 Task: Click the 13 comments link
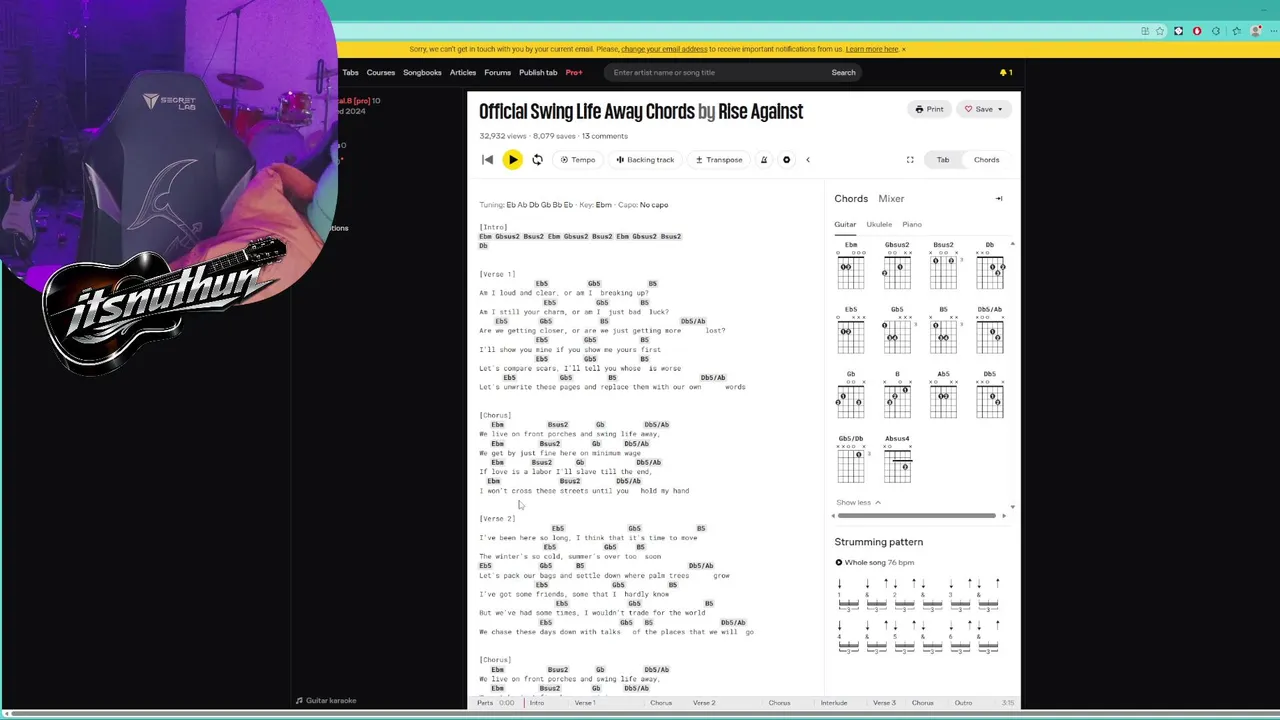click(605, 136)
